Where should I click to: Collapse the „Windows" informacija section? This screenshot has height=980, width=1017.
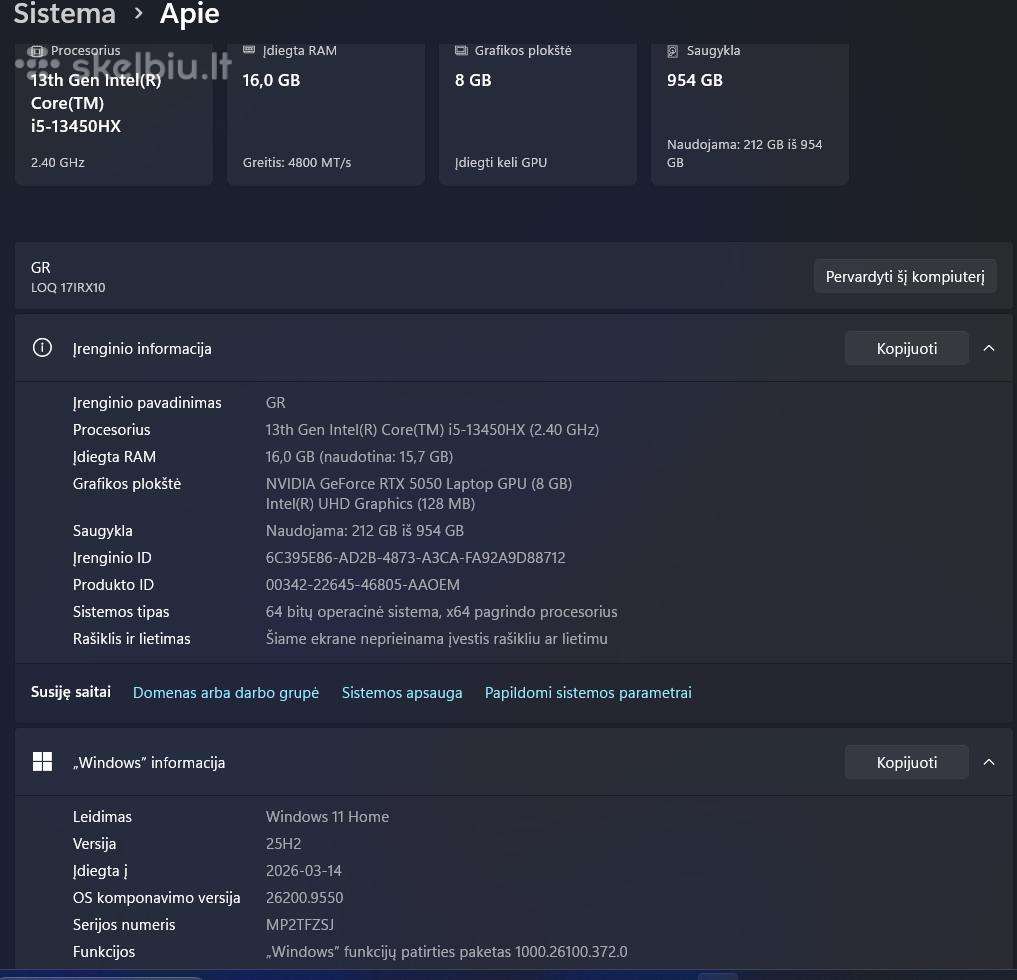pyautogui.click(x=989, y=762)
